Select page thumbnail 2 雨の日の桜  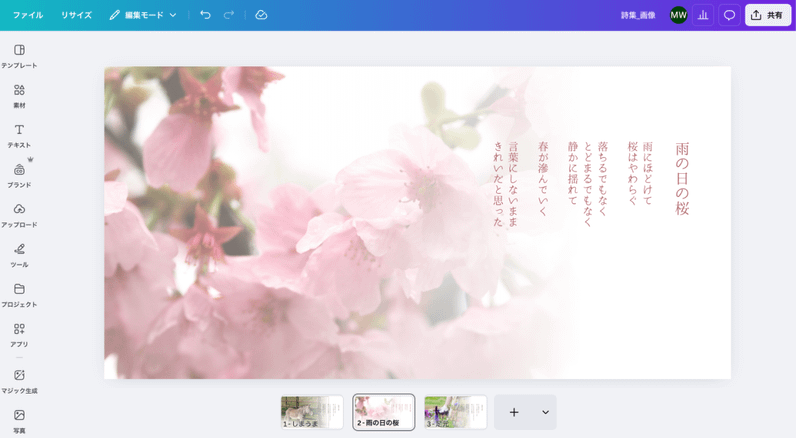[x=384, y=412]
